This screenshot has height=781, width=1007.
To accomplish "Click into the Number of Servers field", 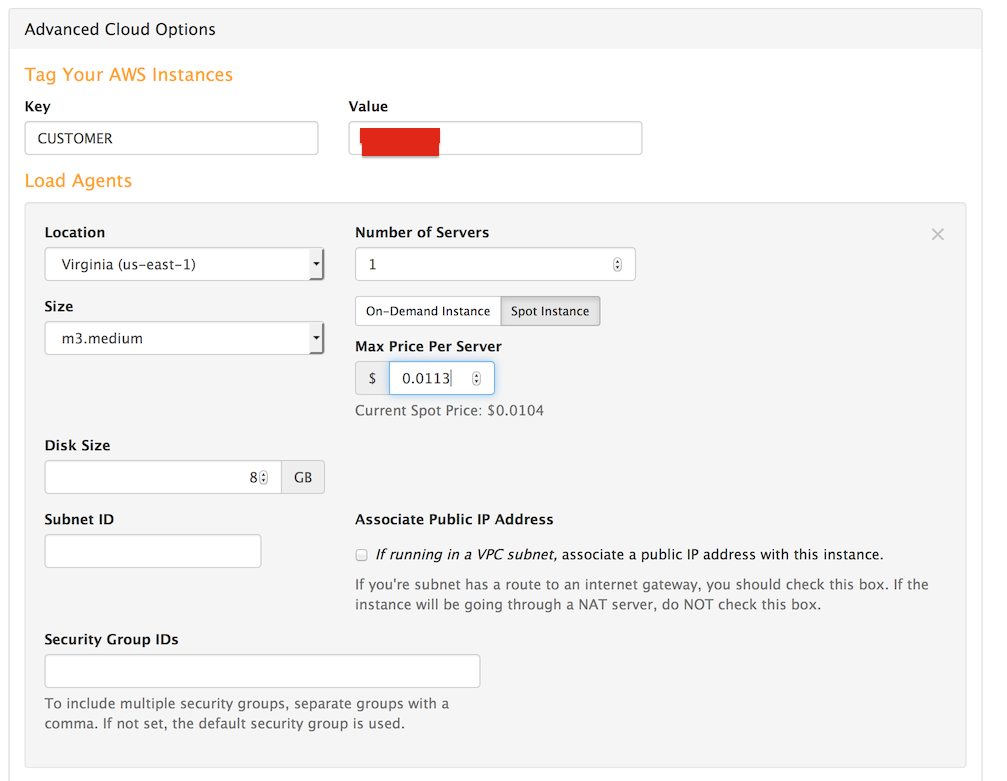I will pyautogui.click(x=495, y=264).
